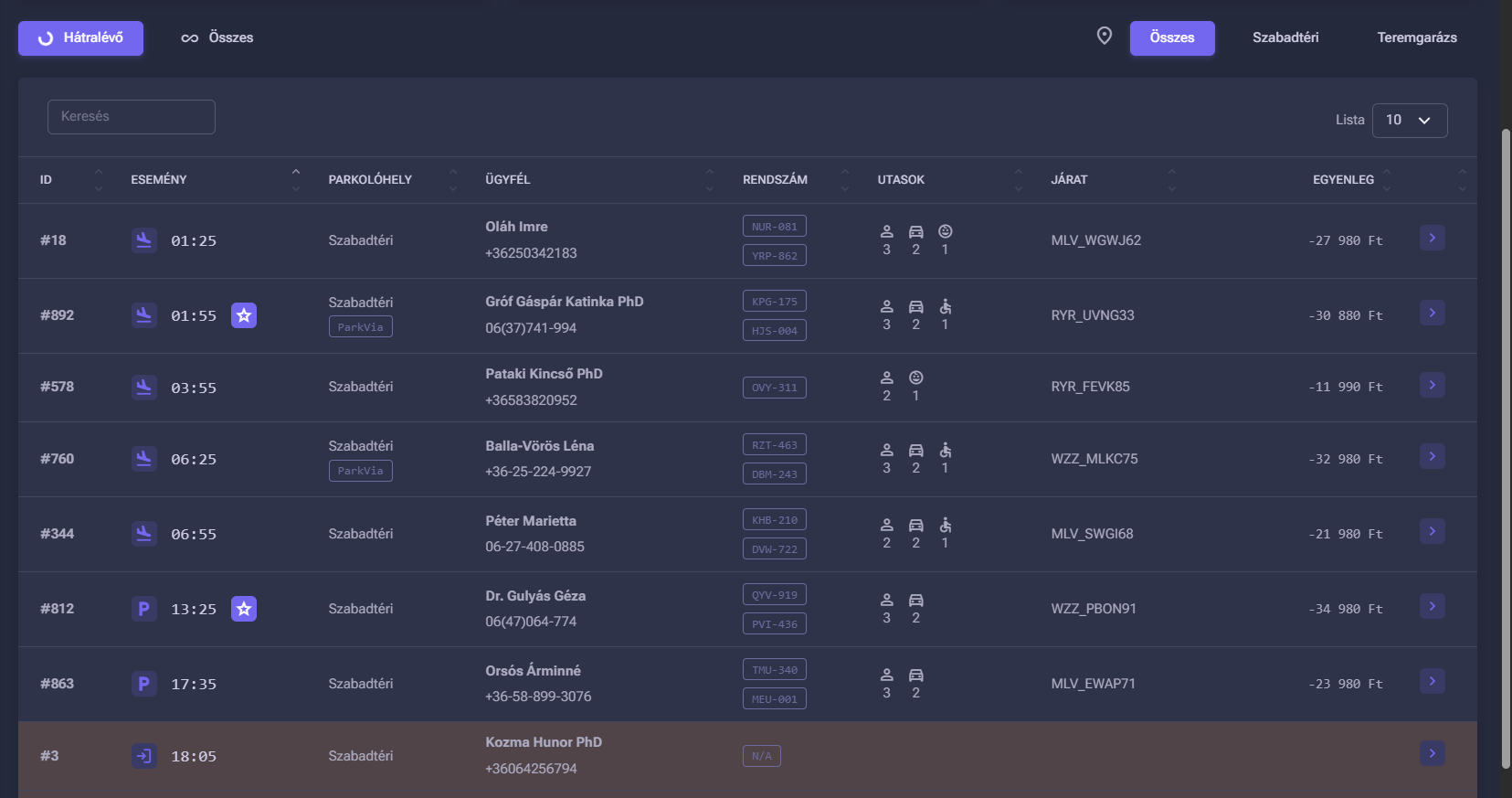Click ParkVia tag in row #892

(361, 326)
